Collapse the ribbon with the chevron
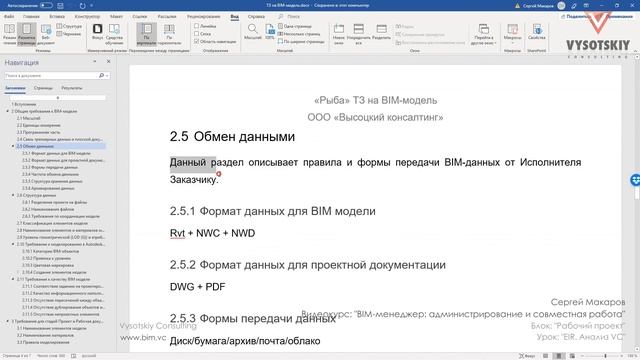 (x=636, y=51)
